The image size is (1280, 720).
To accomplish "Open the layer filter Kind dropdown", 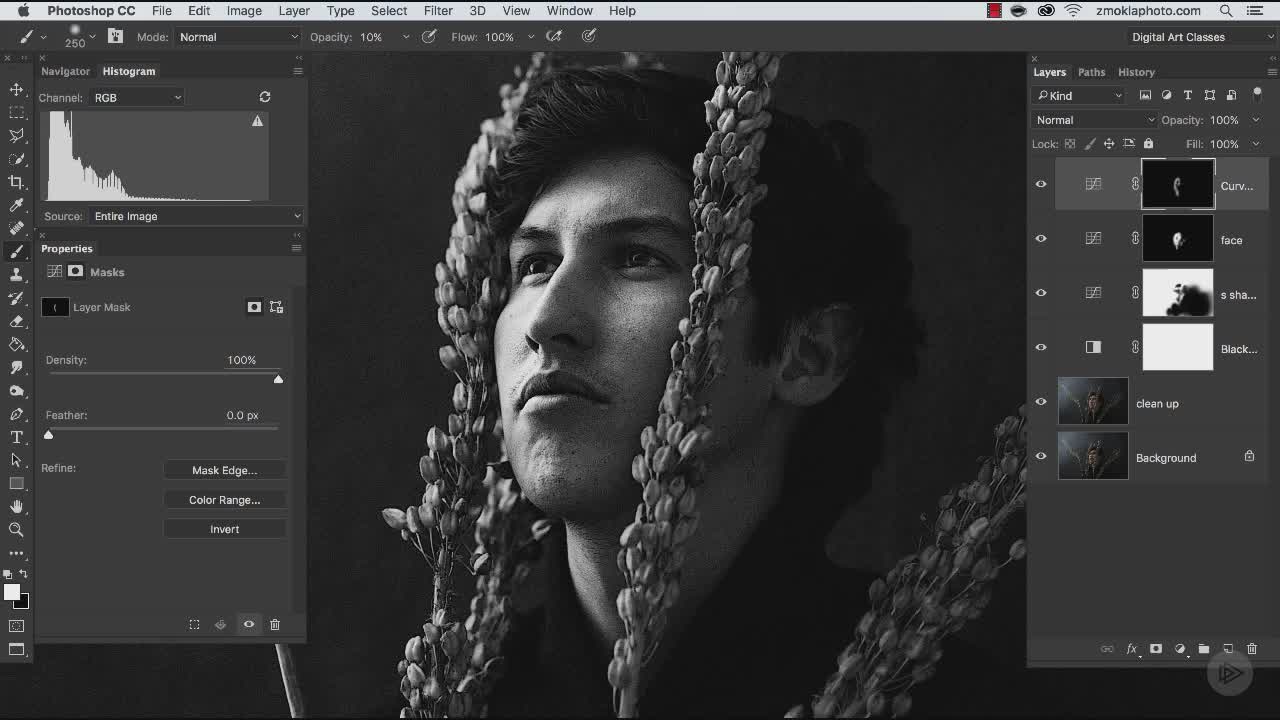I will pyautogui.click(x=1079, y=95).
